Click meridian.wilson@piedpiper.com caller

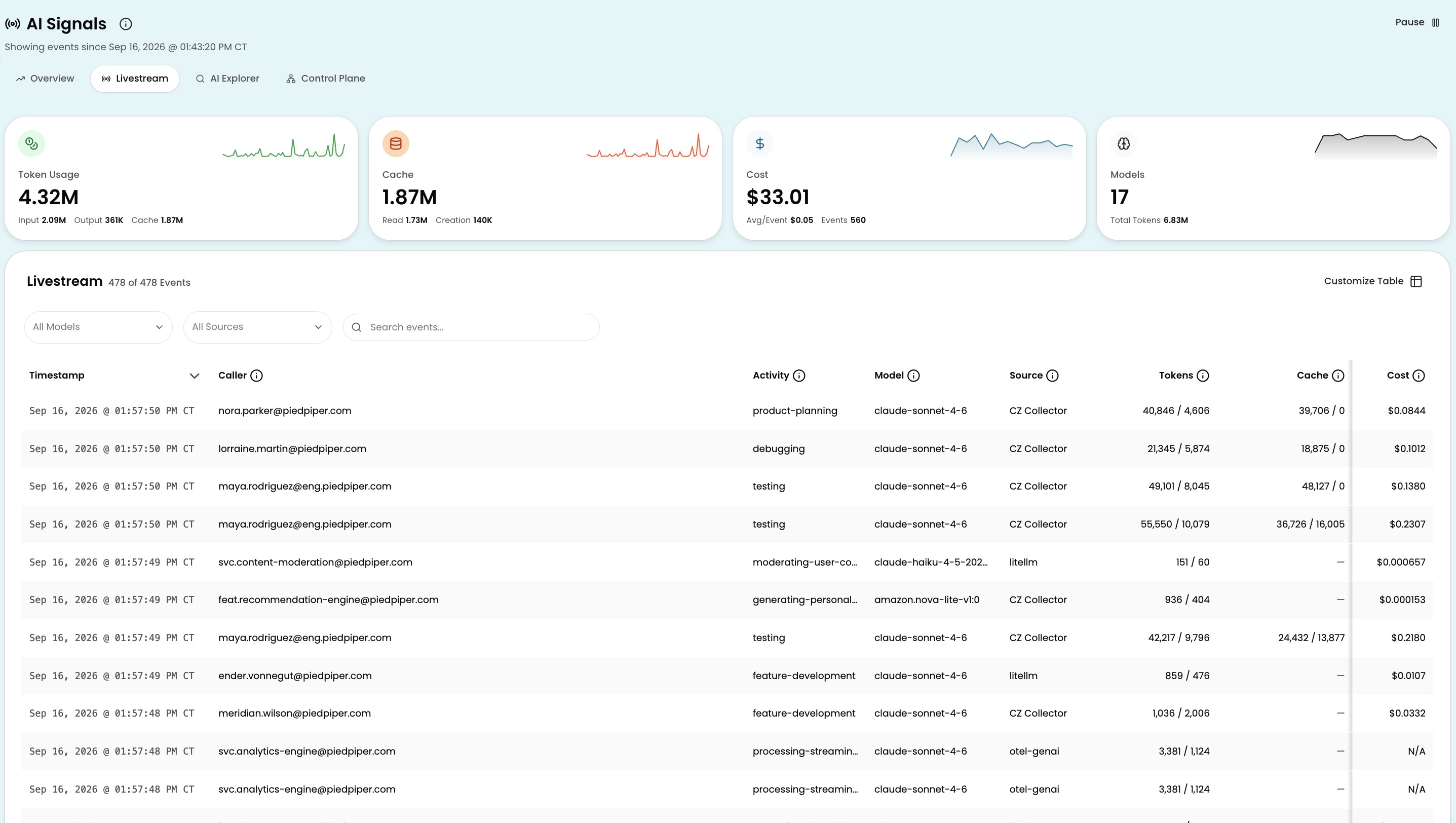[x=294, y=714]
